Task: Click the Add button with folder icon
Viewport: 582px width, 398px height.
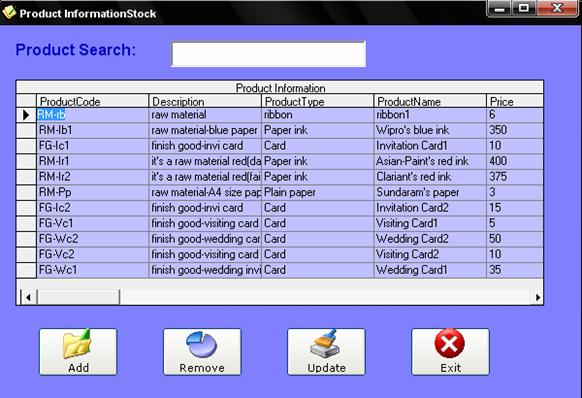Action: [x=78, y=352]
